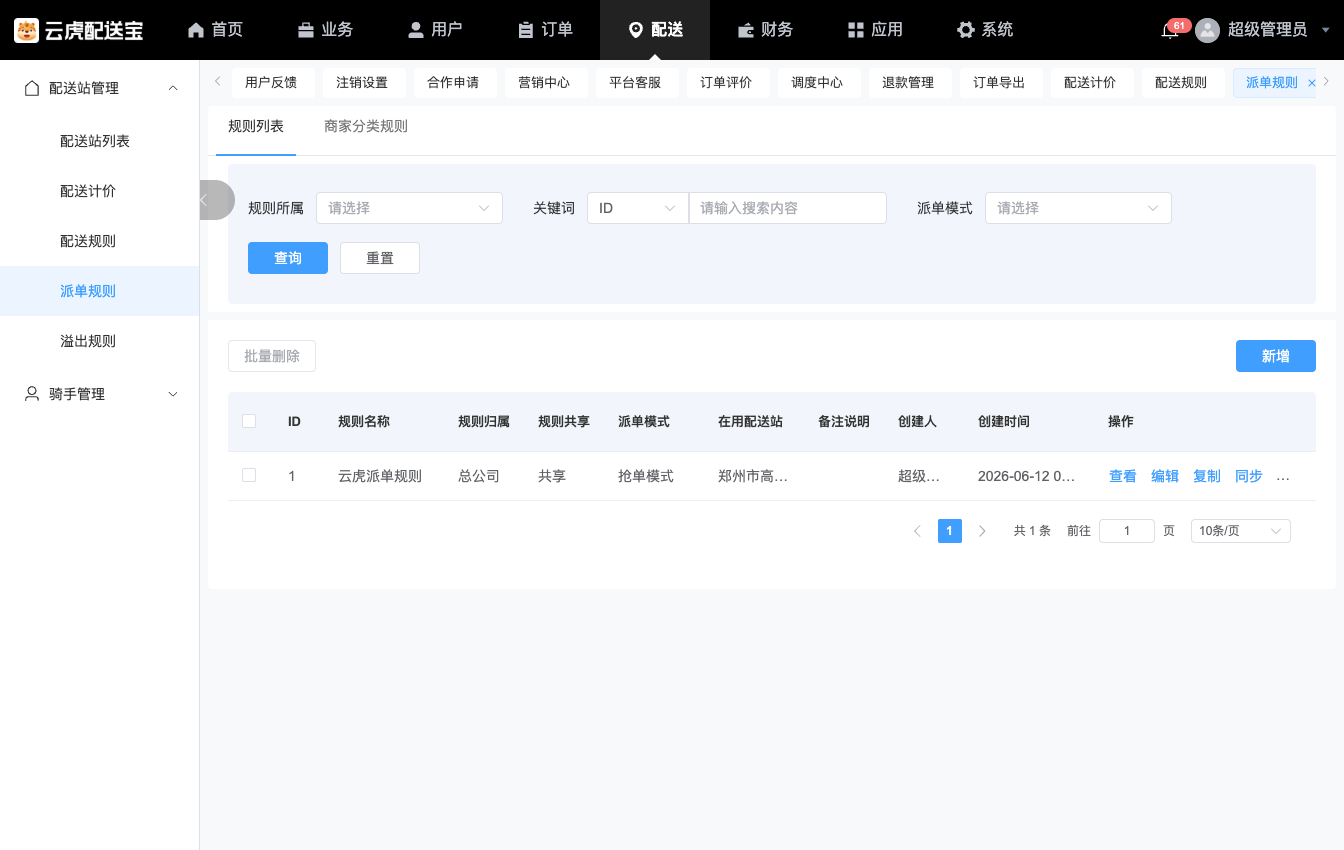Open the 订单评价 page tab
1344x850 pixels.
click(726, 83)
